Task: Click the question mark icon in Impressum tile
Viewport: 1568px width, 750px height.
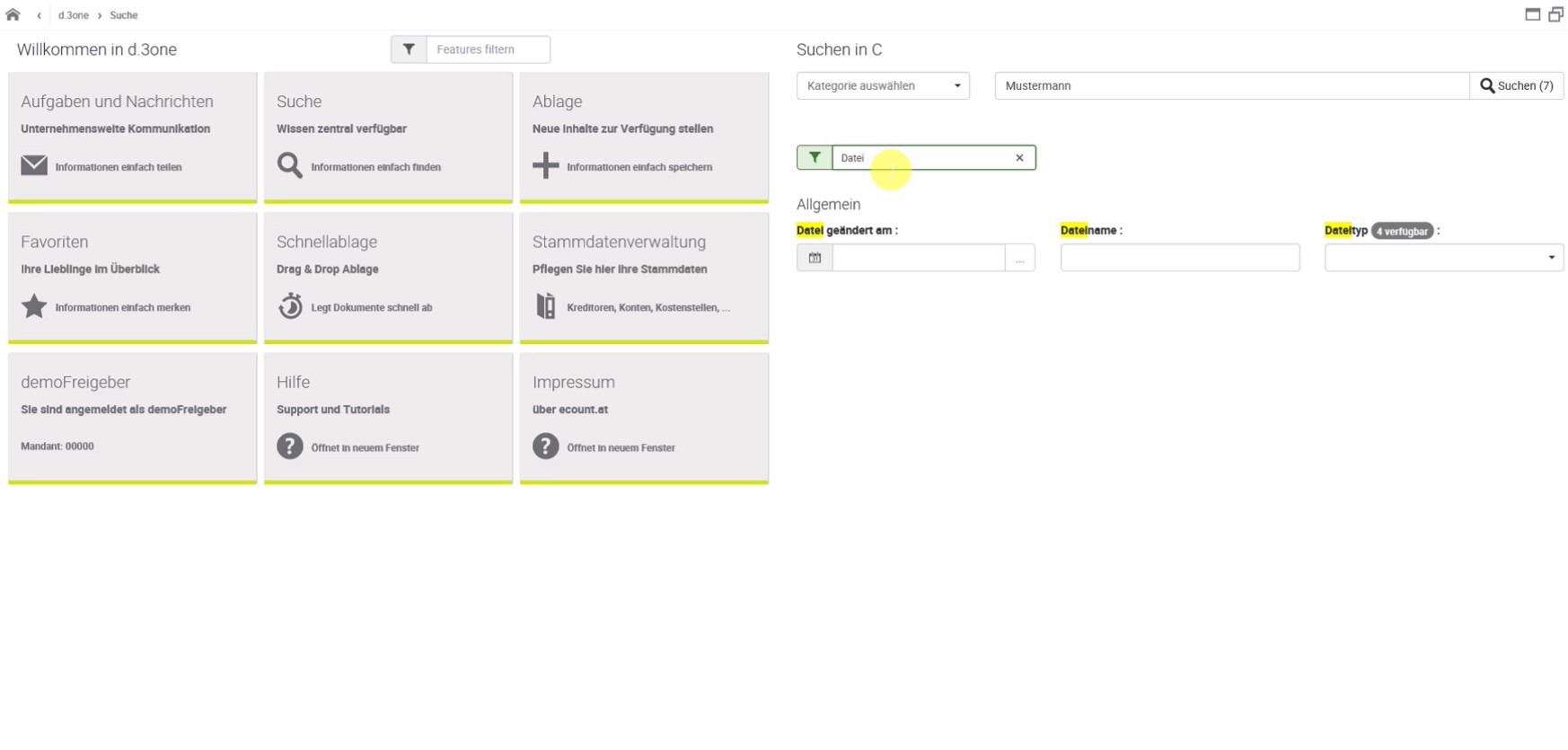Action: click(545, 446)
